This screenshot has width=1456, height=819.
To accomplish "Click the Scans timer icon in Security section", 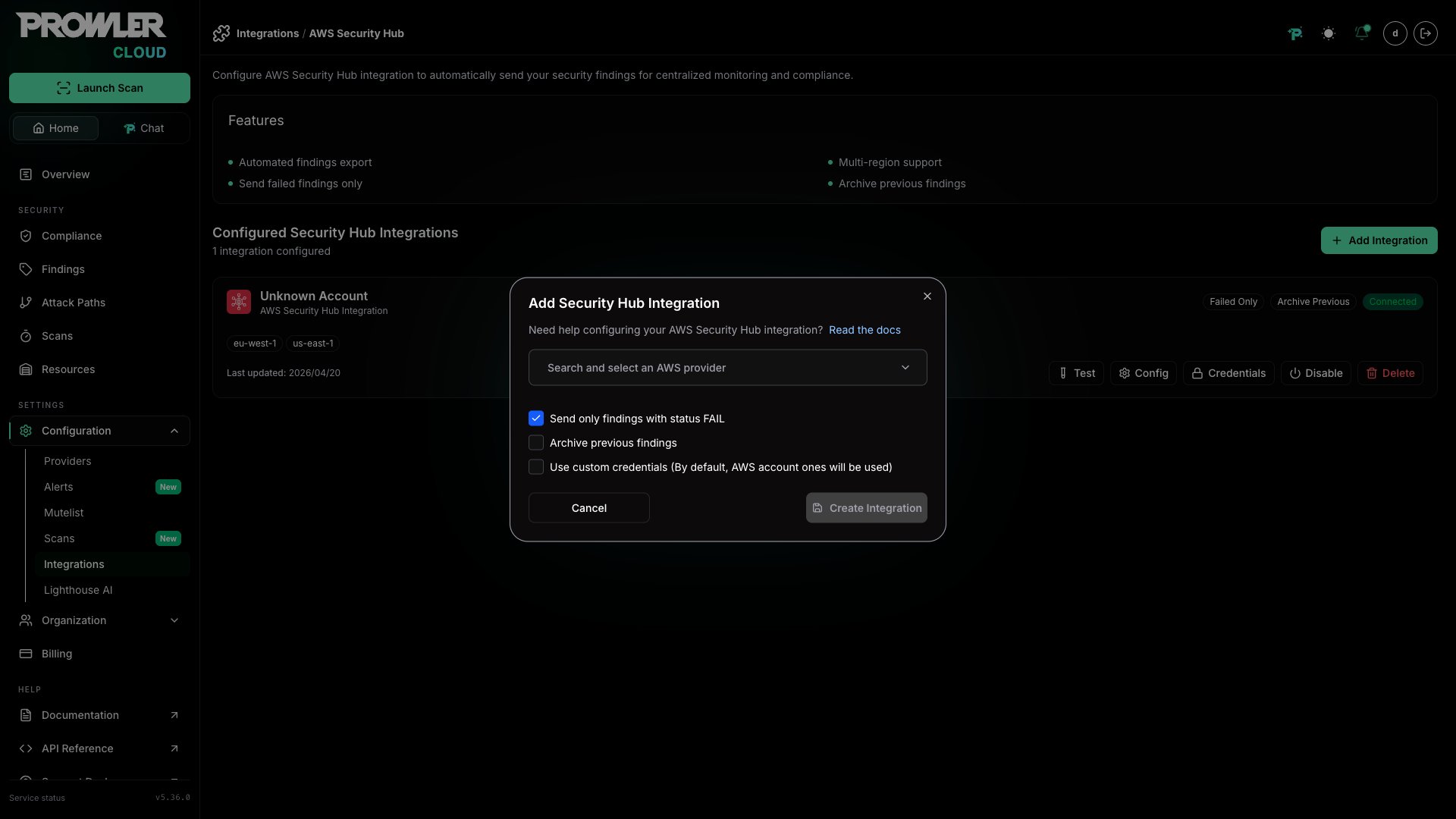I will click(x=26, y=336).
